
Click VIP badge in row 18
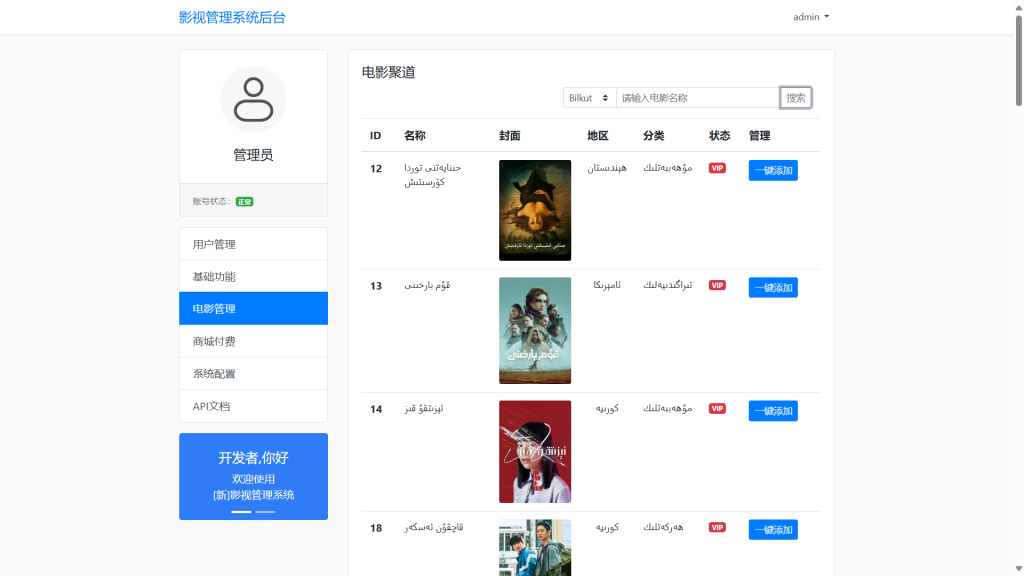[x=717, y=528]
